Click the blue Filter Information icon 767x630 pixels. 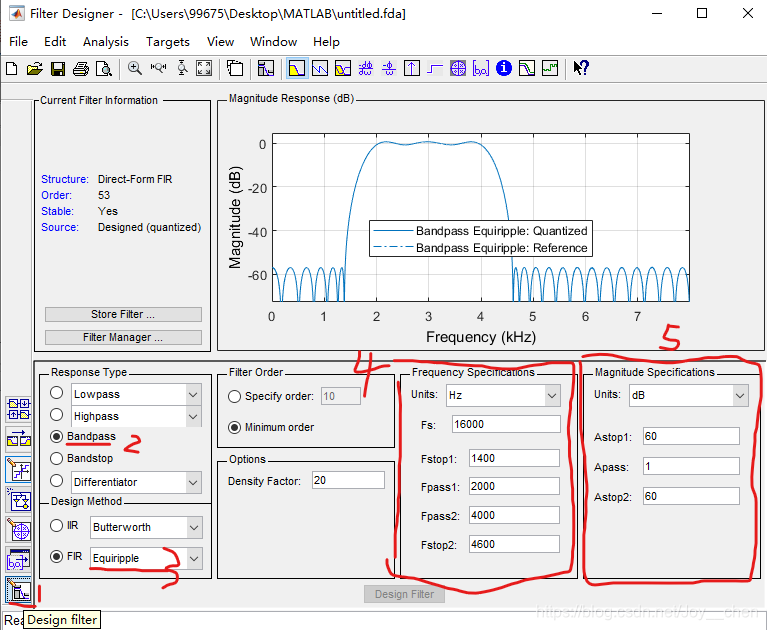tap(504, 68)
